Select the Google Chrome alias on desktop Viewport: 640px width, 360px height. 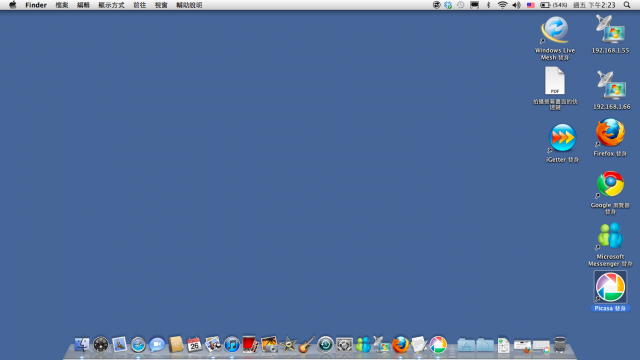[610, 192]
